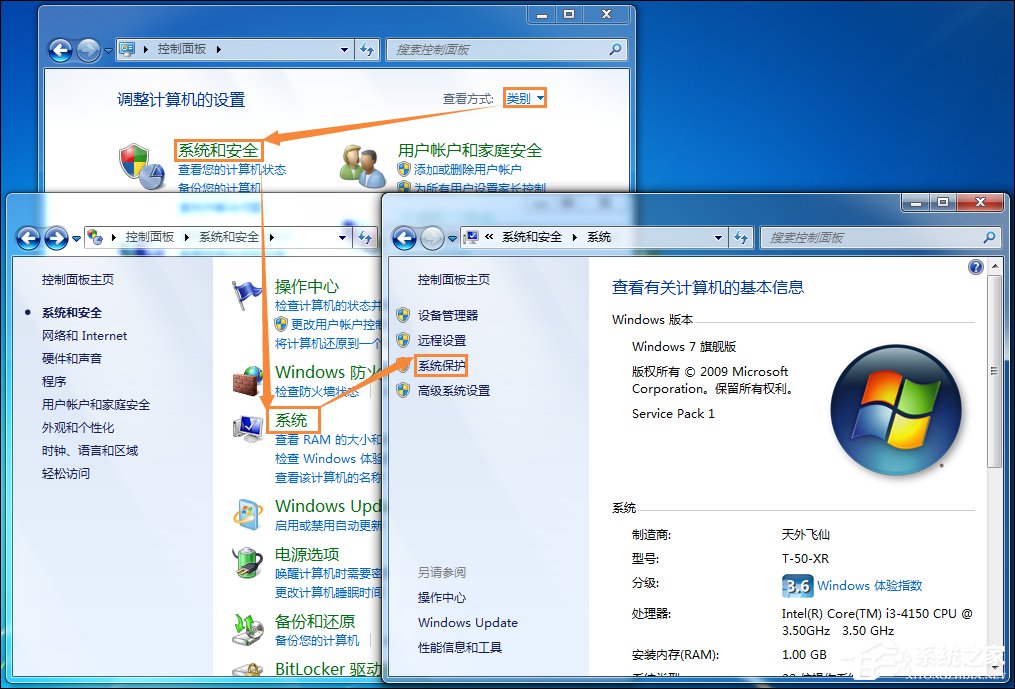Open the 类别 view-by dropdown
The height and width of the screenshot is (689, 1015).
(x=524, y=98)
